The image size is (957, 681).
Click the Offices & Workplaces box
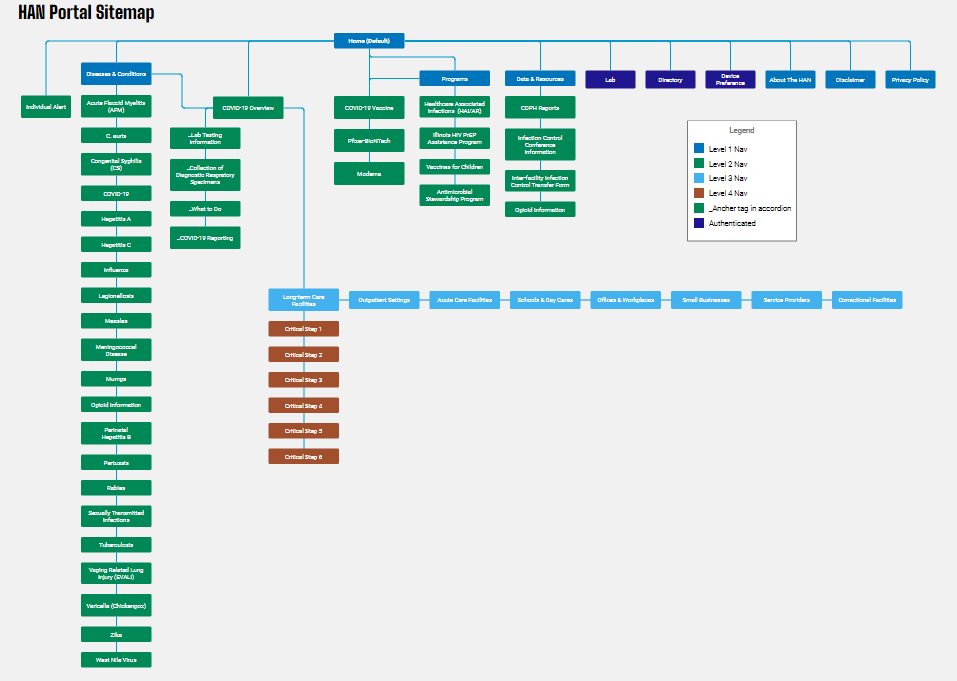(x=626, y=300)
